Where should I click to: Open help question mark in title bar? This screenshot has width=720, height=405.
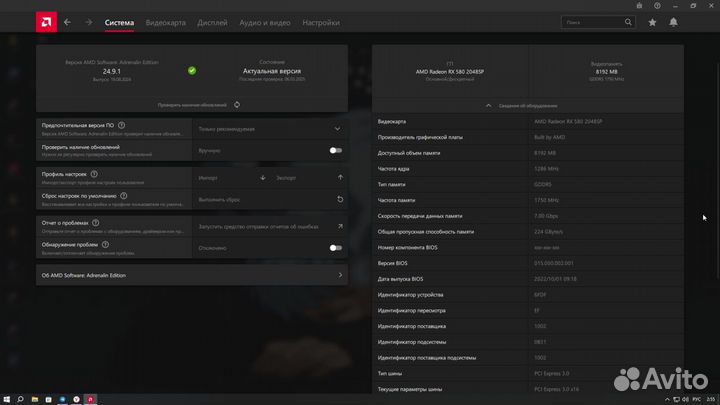point(658,5)
